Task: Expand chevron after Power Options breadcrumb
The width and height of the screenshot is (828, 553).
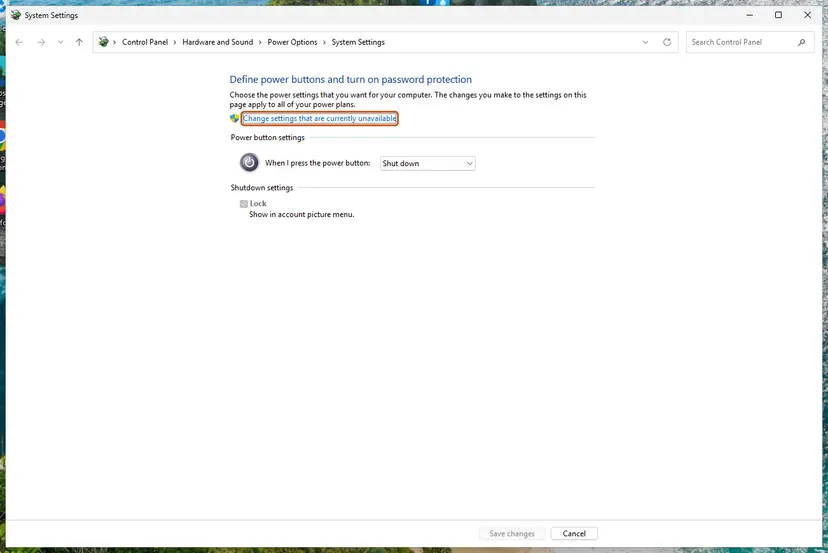Action: tap(324, 42)
